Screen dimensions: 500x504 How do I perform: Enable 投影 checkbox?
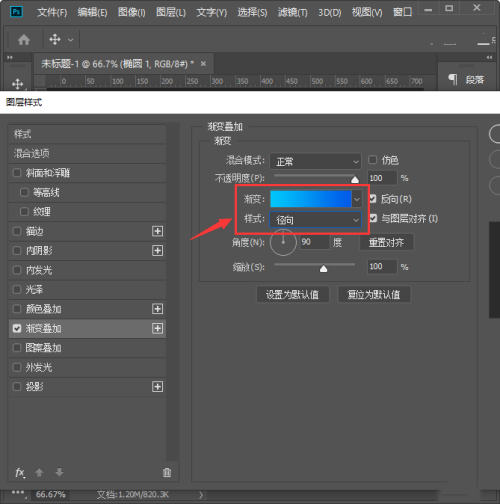[x=17, y=386]
